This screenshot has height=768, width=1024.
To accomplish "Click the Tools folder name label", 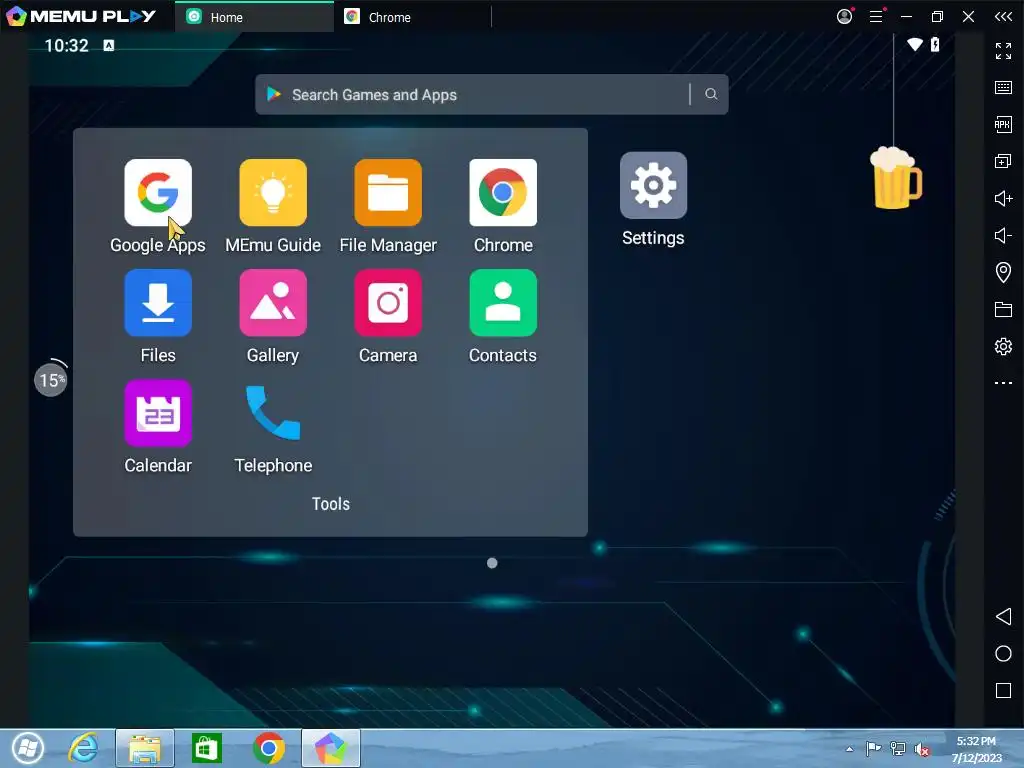I will [330, 504].
